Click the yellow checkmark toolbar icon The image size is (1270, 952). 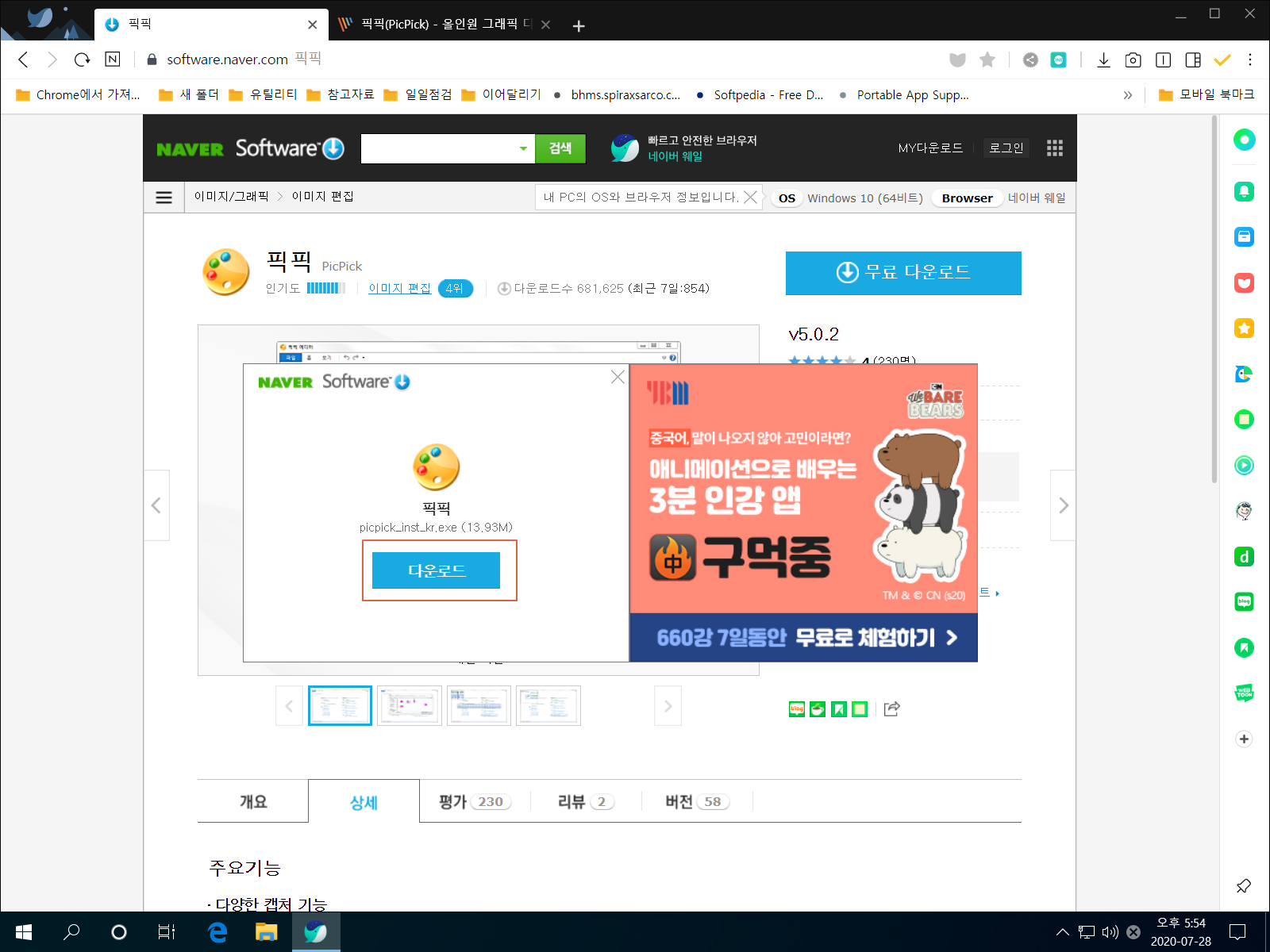point(1222,59)
